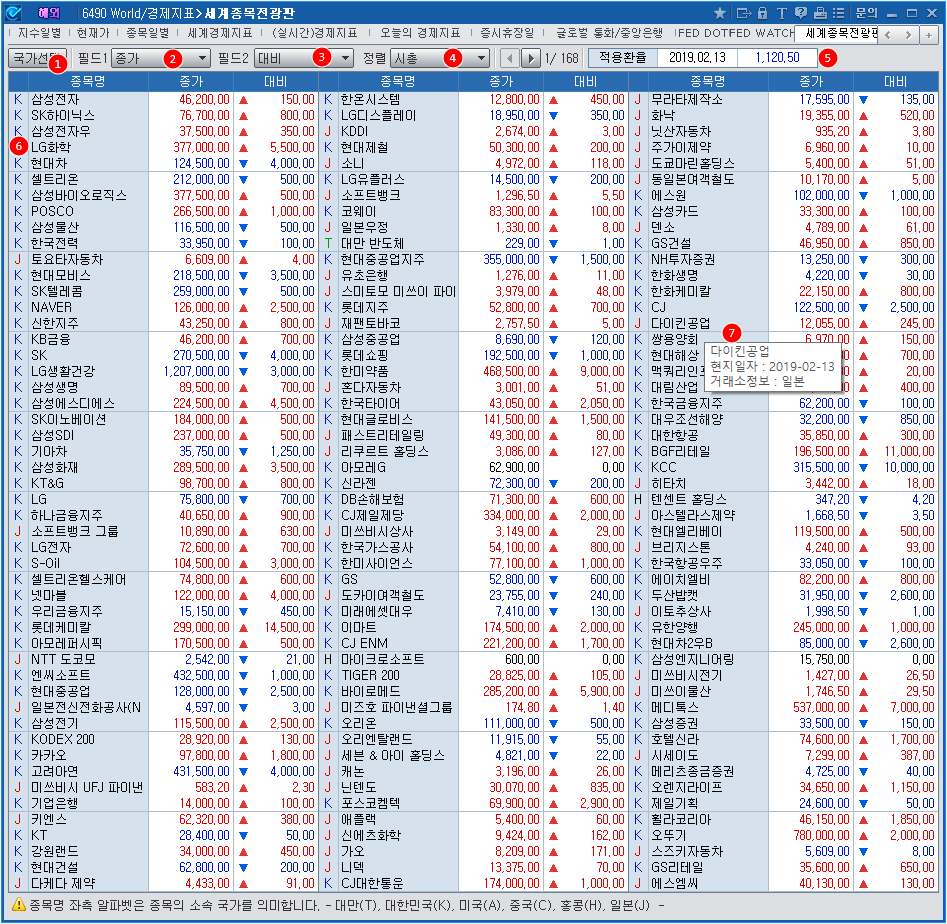
Task: Select the 애플랙 stock row
Action: click(474, 820)
